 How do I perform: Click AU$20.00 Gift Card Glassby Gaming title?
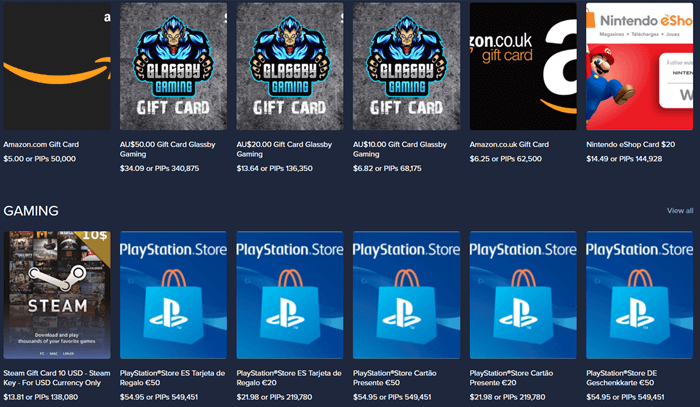[x=284, y=149]
